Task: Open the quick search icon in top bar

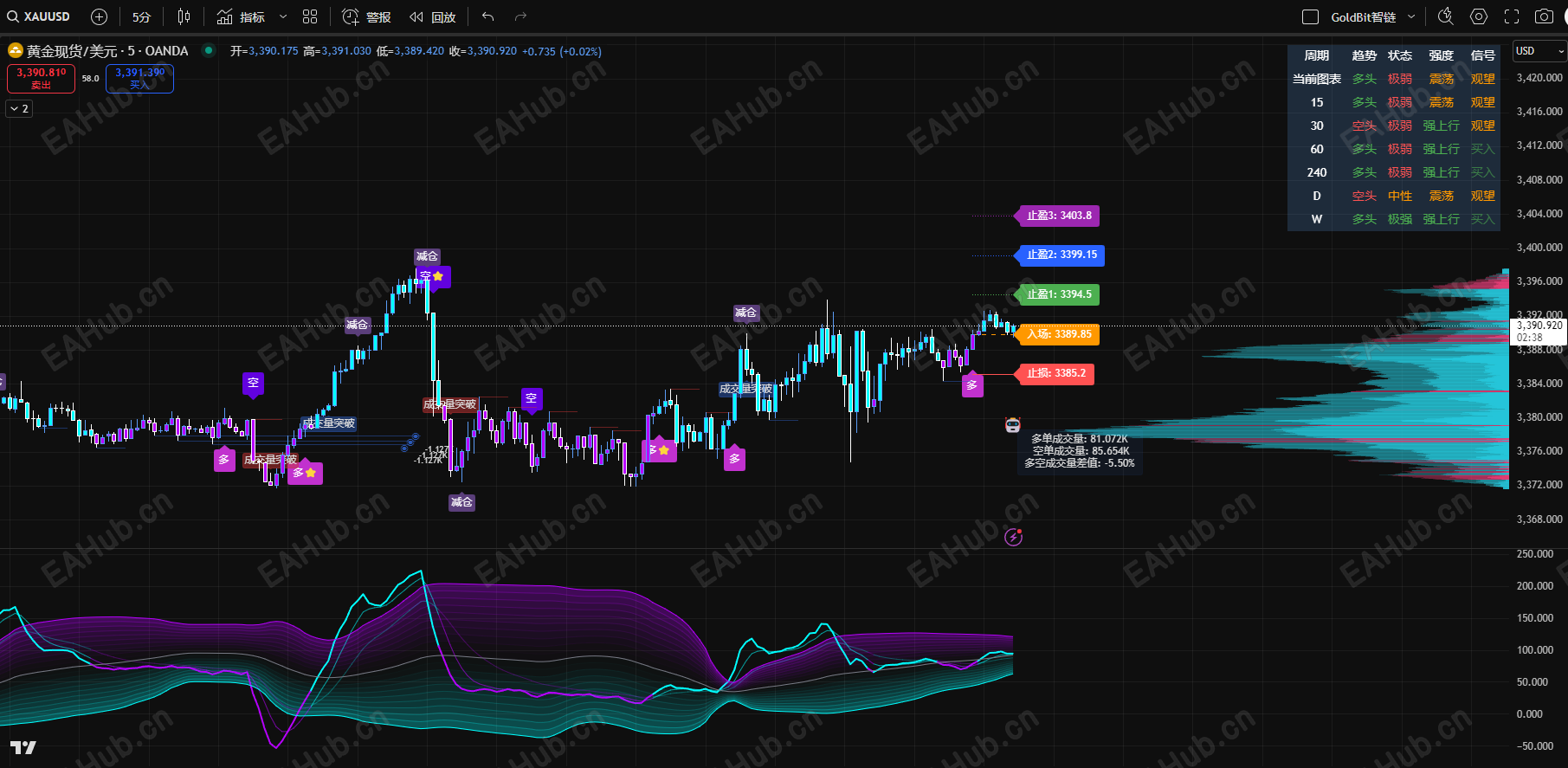Action: point(1445,16)
